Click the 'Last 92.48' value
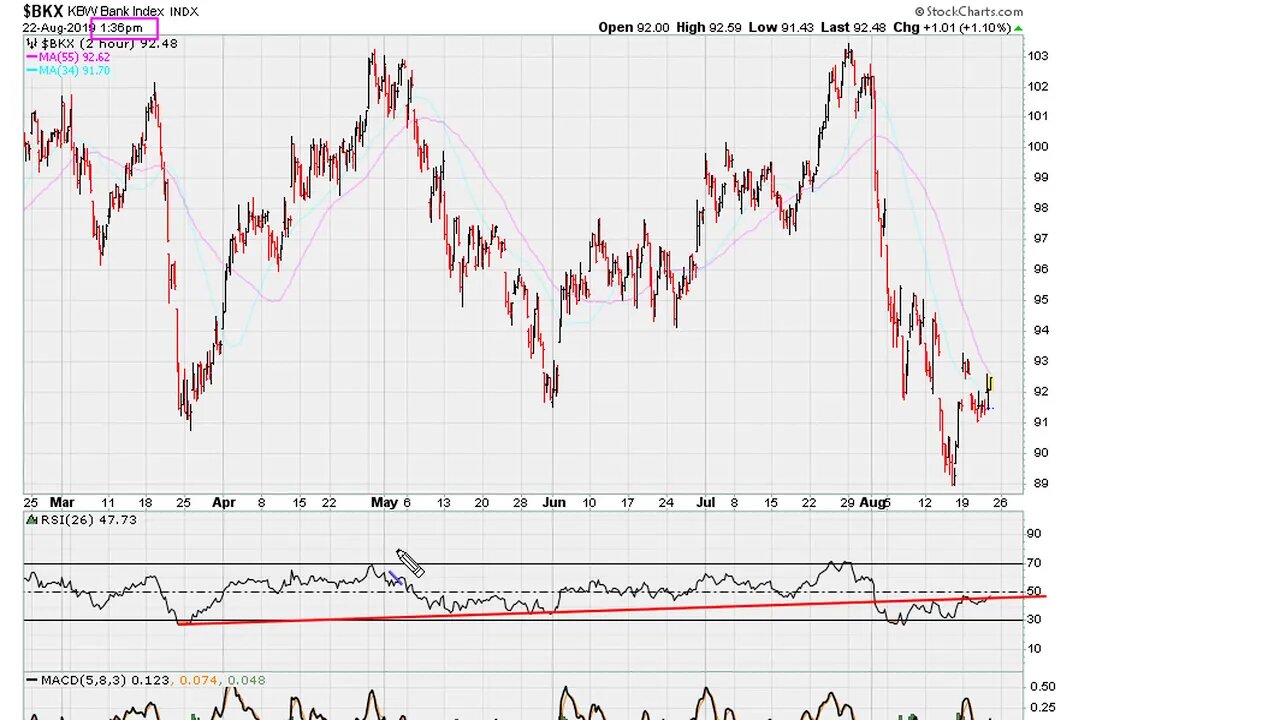 tap(852, 27)
